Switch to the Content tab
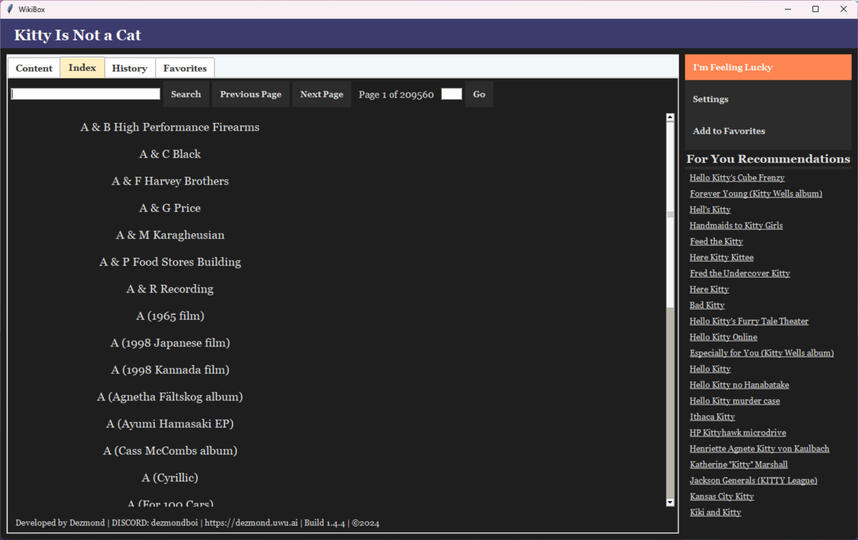This screenshot has width=858, height=540. [34, 68]
